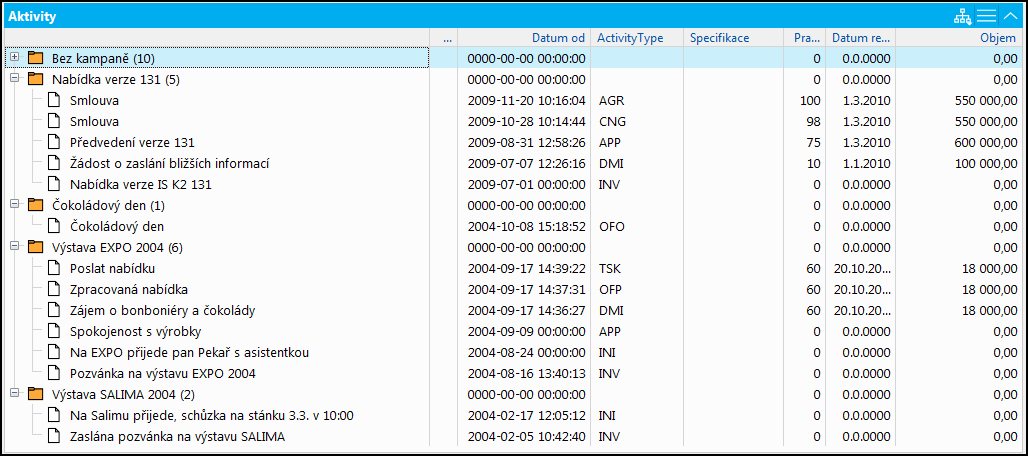Select Zaslána pozvánka na výstavu SALIMA activity

point(513,436)
